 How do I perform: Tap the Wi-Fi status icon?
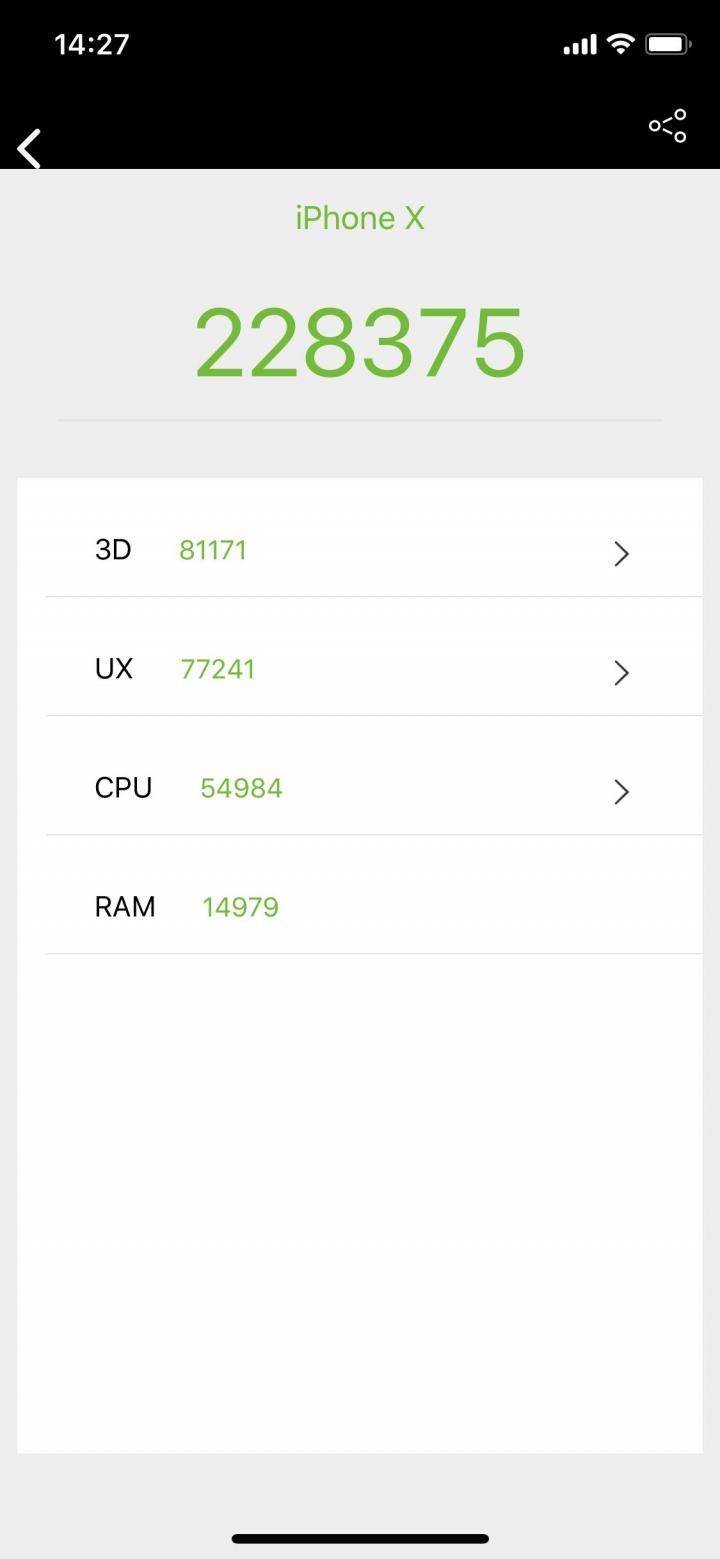coord(621,44)
